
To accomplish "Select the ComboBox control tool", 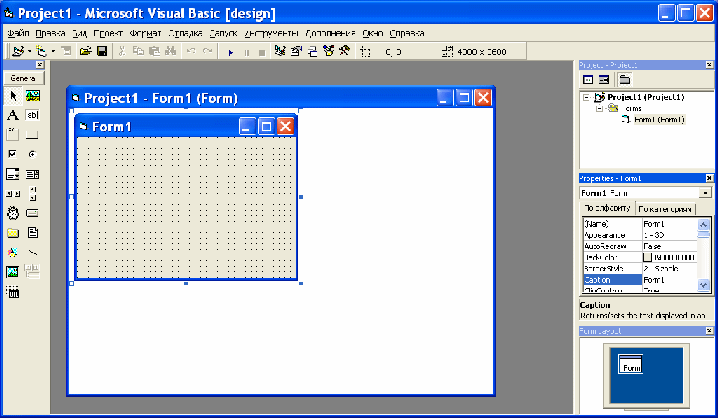I will click(x=13, y=174).
